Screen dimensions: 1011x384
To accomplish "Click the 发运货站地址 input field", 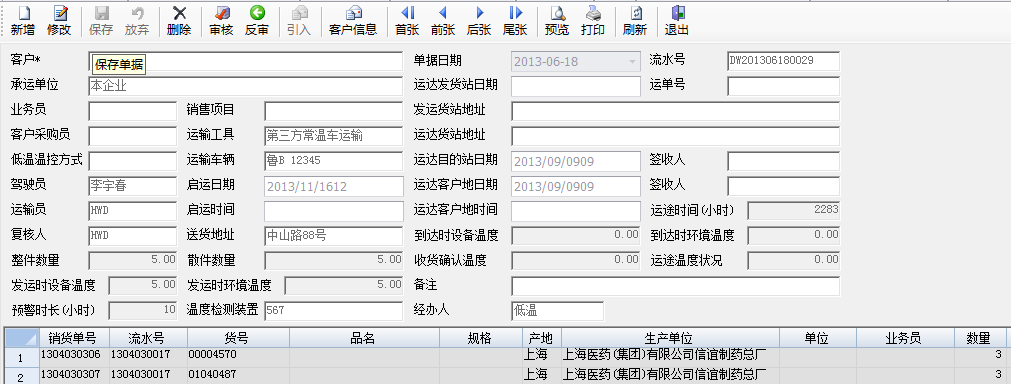I will (x=676, y=111).
